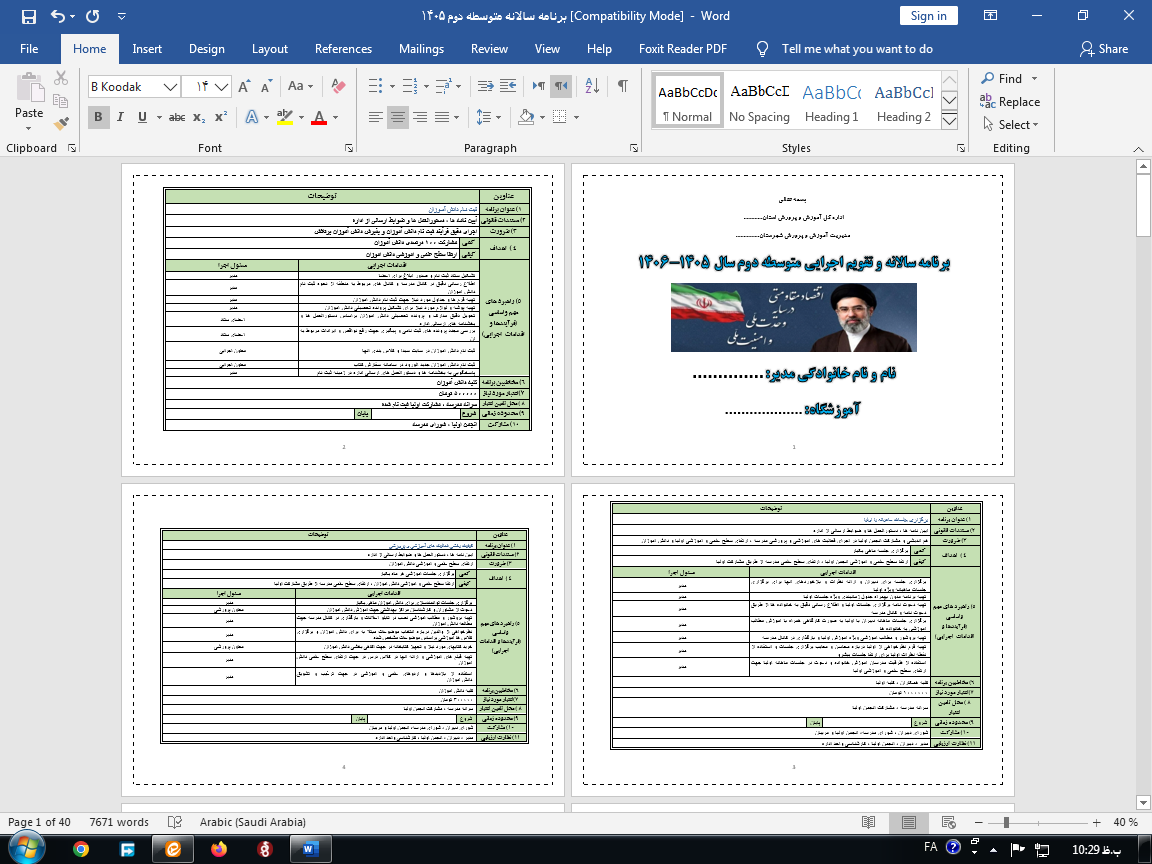Apply red font color
Image resolution: width=1152 pixels, height=864 pixels.
click(x=319, y=117)
